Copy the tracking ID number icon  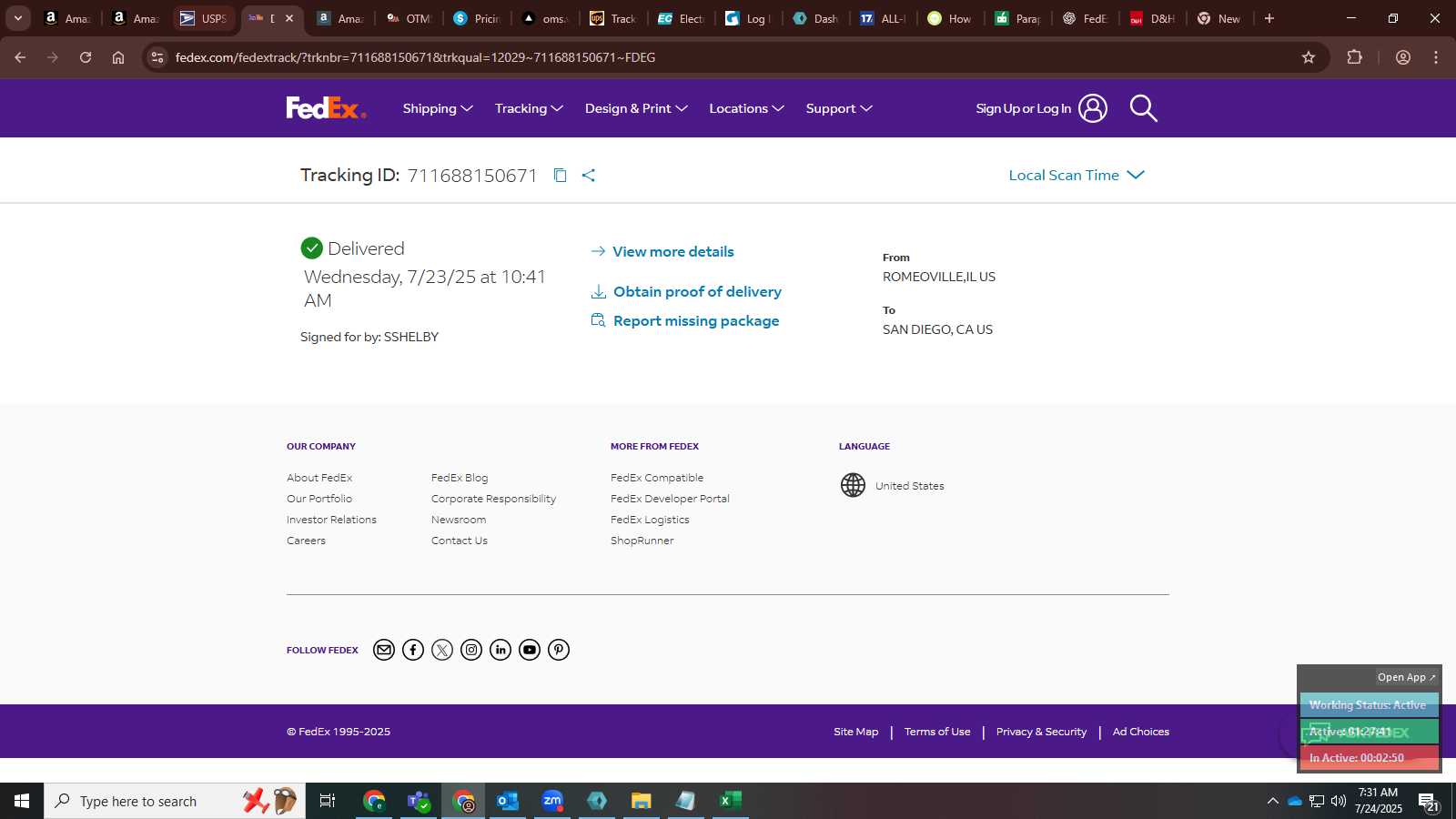click(560, 175)
